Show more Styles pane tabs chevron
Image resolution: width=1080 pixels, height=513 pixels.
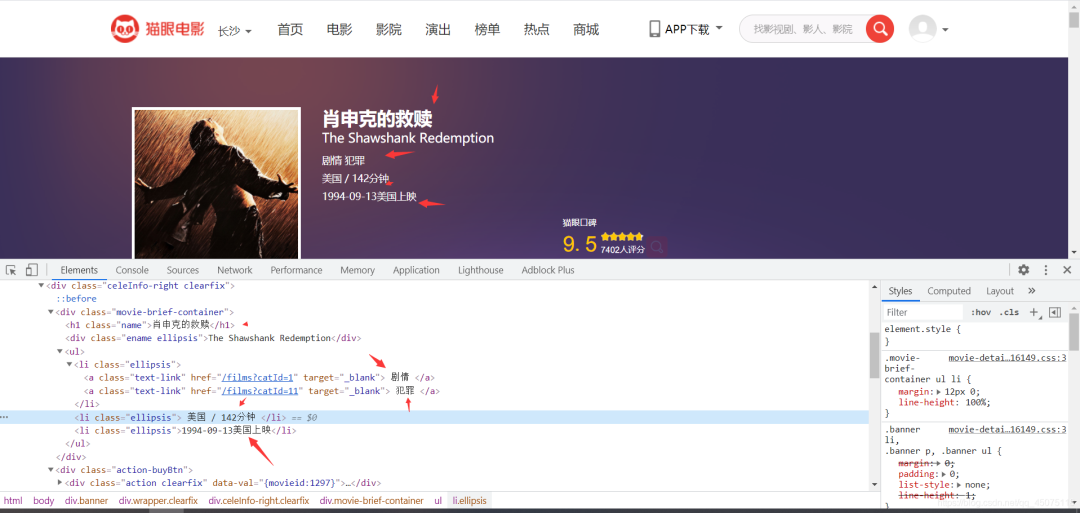point(1031,291)
